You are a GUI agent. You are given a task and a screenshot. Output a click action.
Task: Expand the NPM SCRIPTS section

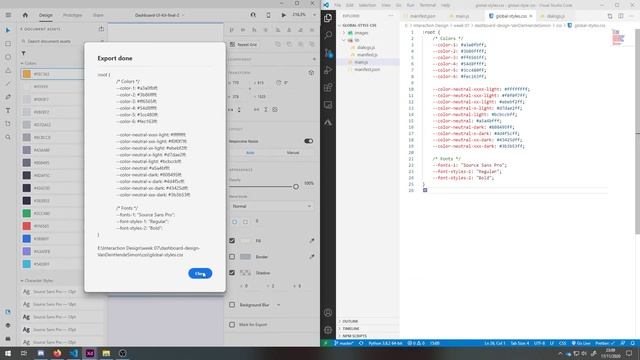coord(354,336)
